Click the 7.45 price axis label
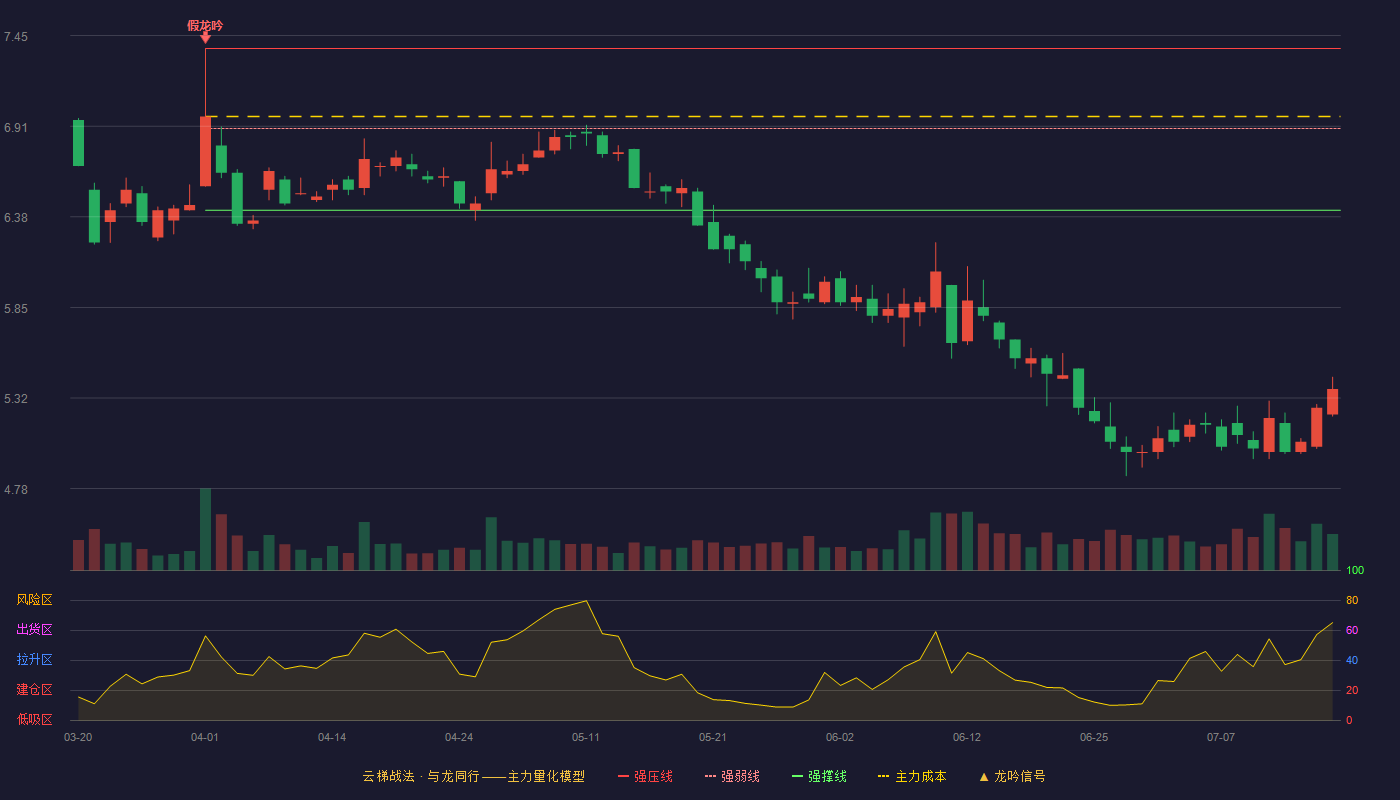This screenshot has height=800, width=1400. click(16, 37)
